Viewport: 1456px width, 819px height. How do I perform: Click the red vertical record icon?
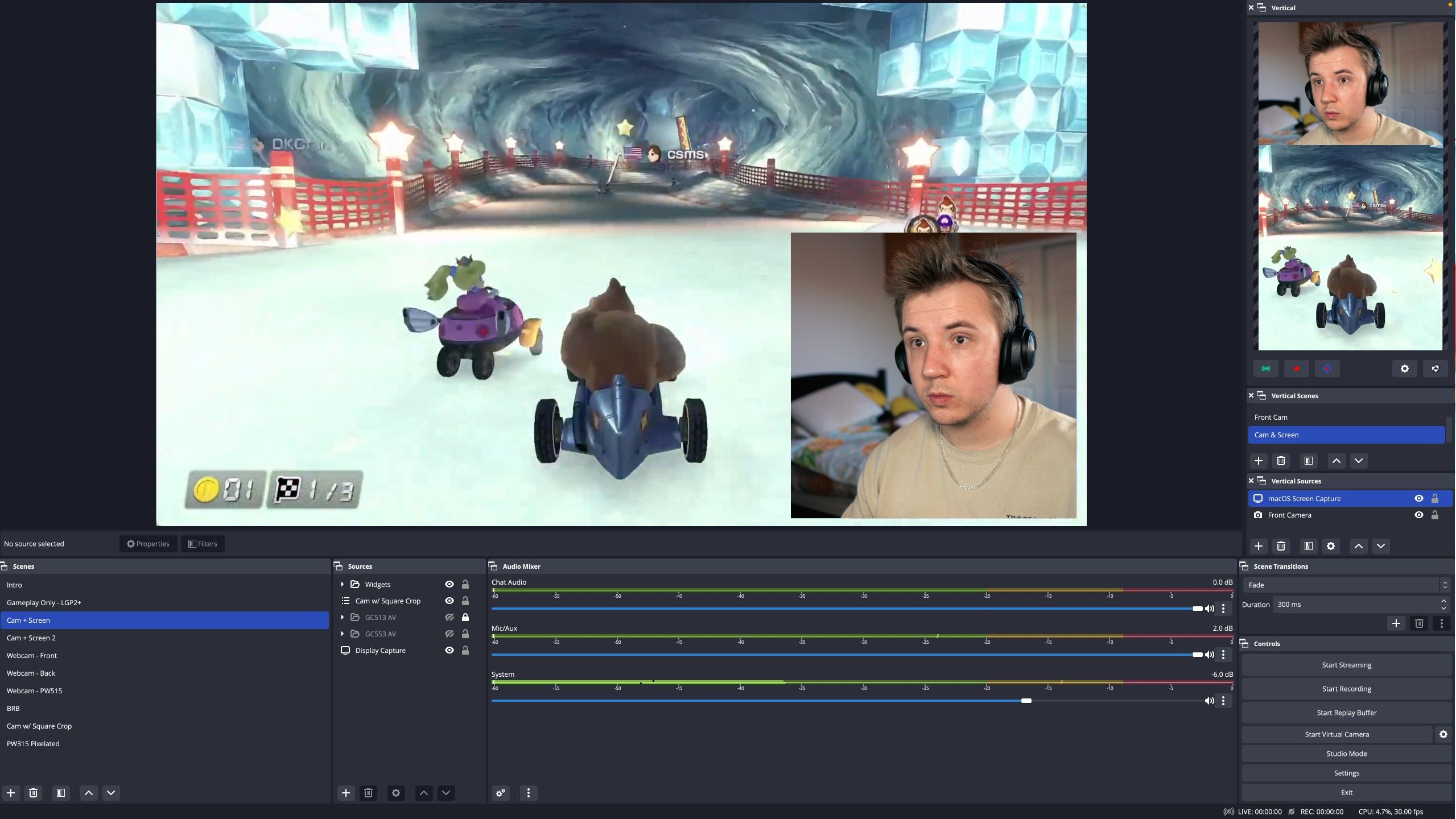(1297, 369)
